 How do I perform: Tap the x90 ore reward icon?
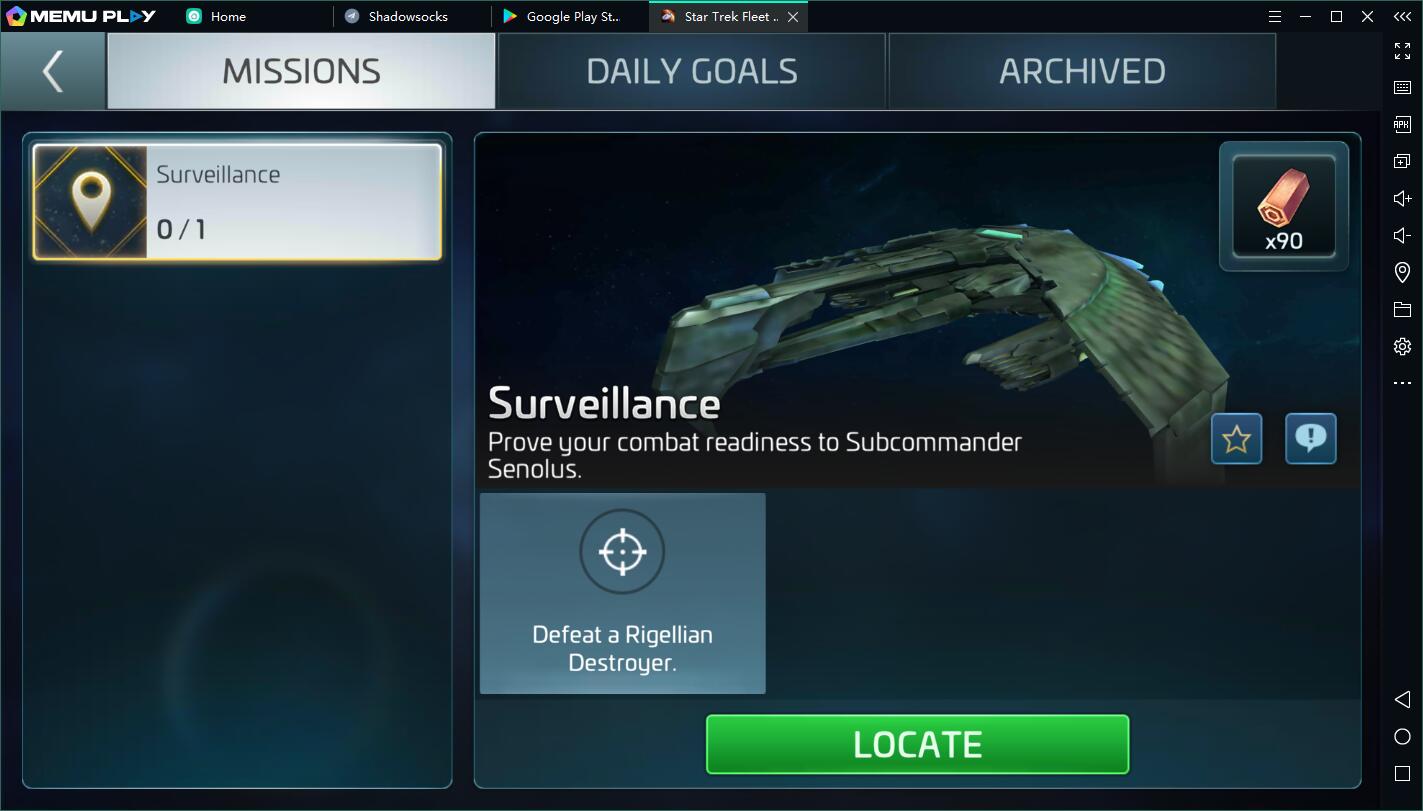pyautogui.click(x=1284, y=206)
